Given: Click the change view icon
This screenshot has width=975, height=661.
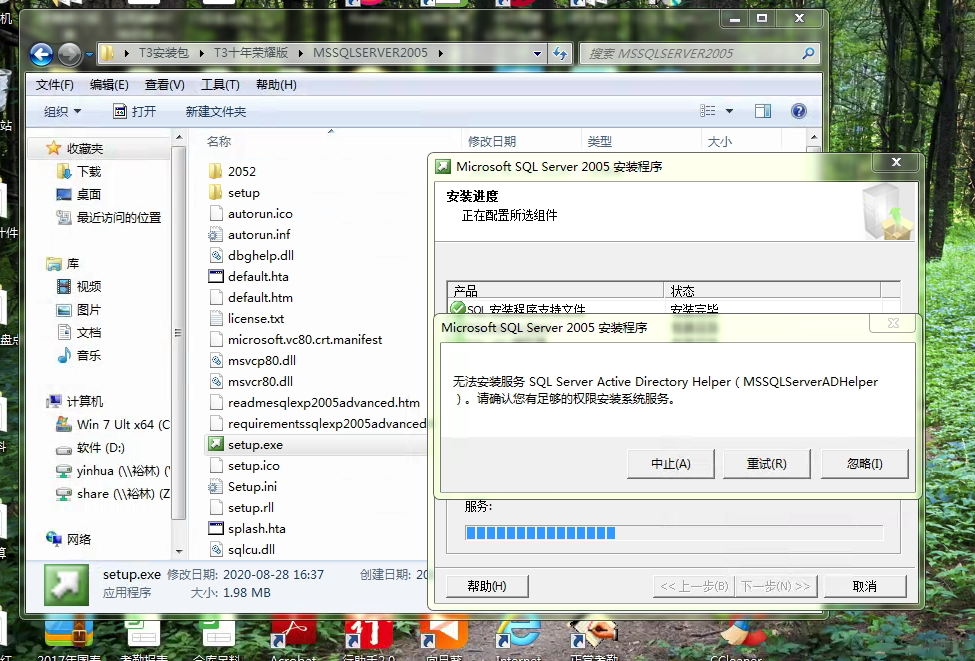Looking at the screenshot, I should tap(708, 111).
